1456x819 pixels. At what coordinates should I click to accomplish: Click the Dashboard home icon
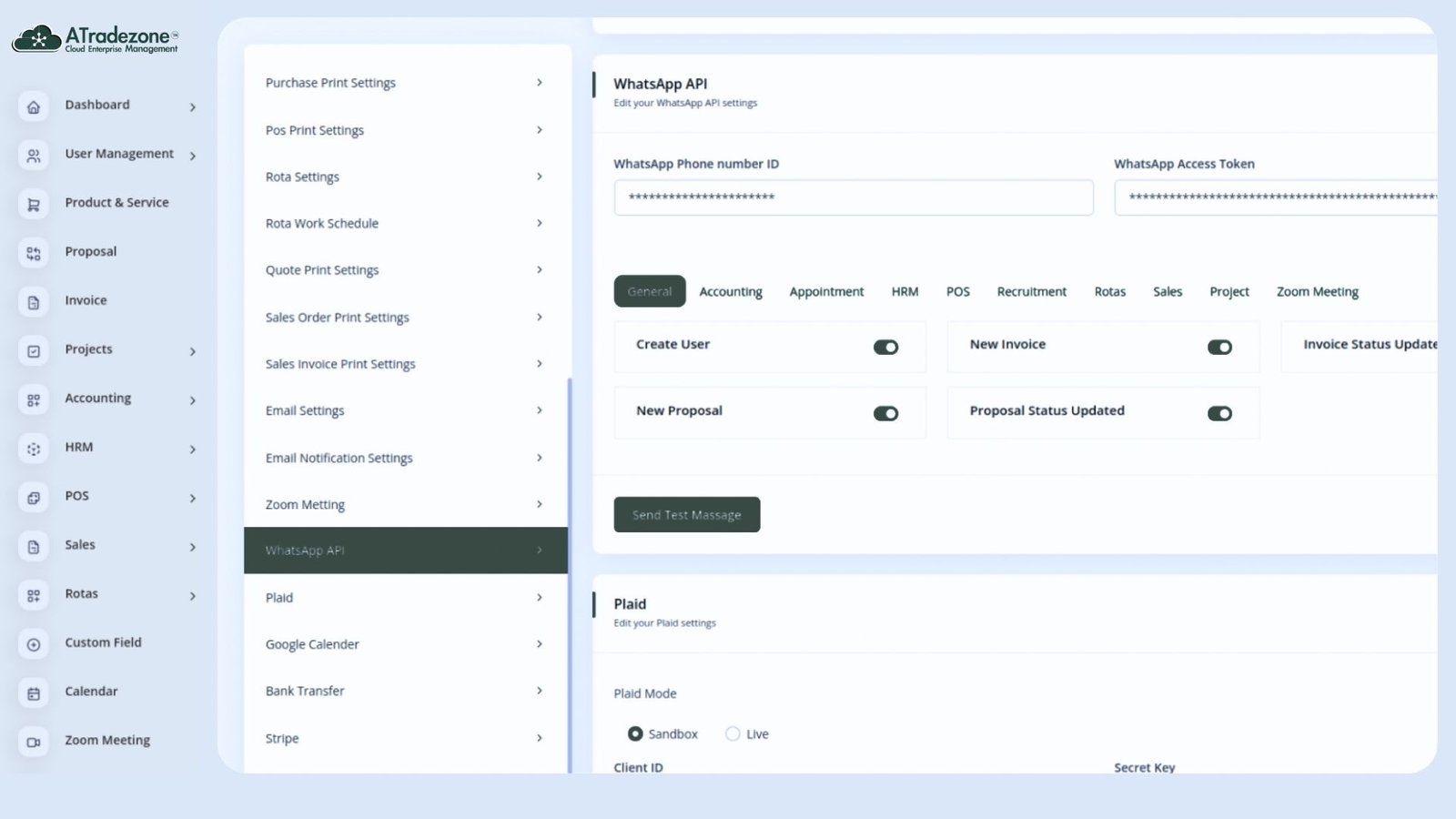click(x=34, y=107)
